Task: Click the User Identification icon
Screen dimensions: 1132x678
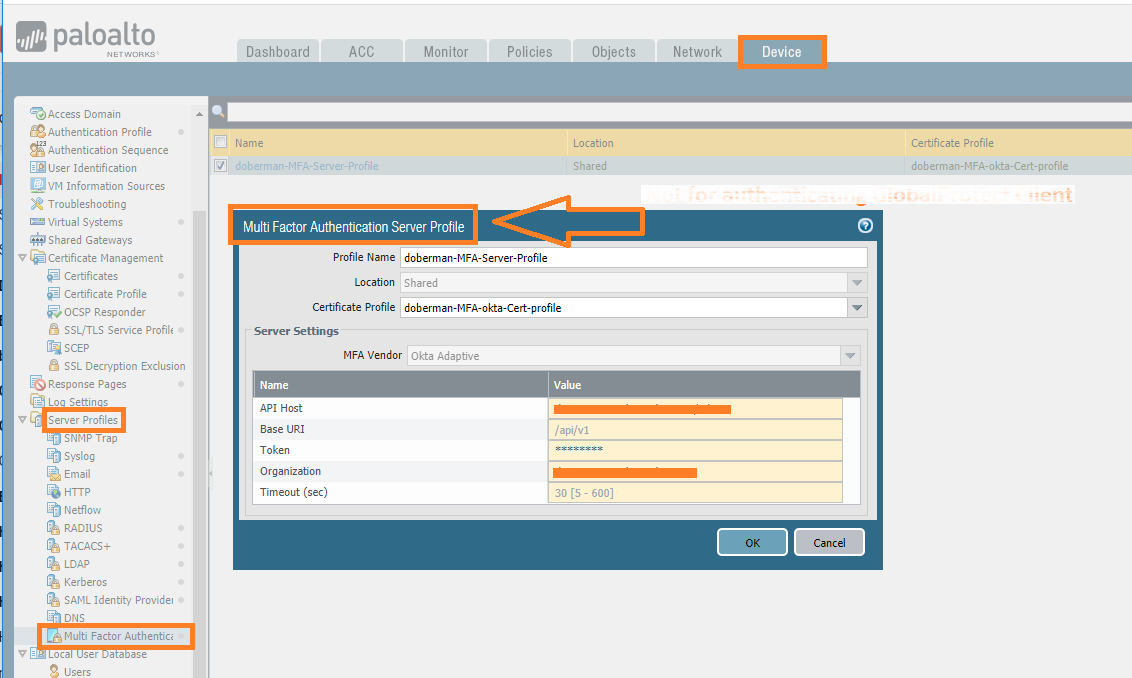Action: tap(38, 168)
